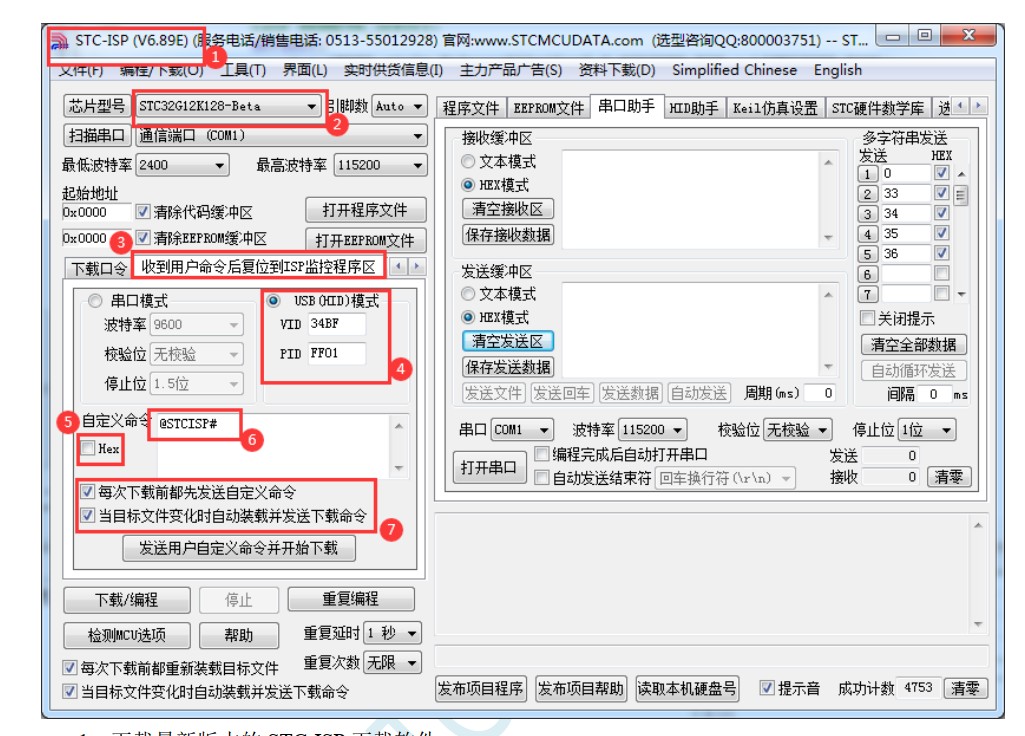Switch language to English menu item
The height and width of the screenshot is (736, 1025).
pyautogui.click(x=837, y=70)
